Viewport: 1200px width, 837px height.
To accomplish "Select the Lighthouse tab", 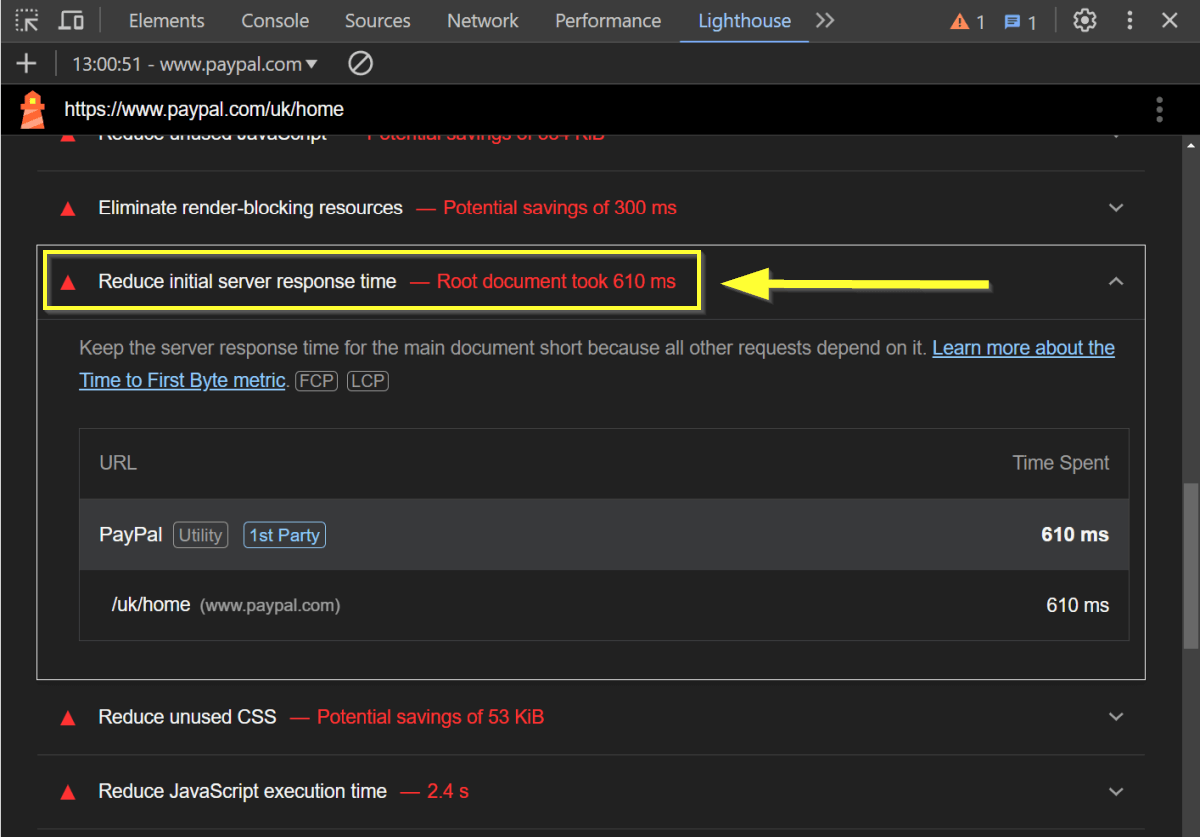I will coord(745,21).
